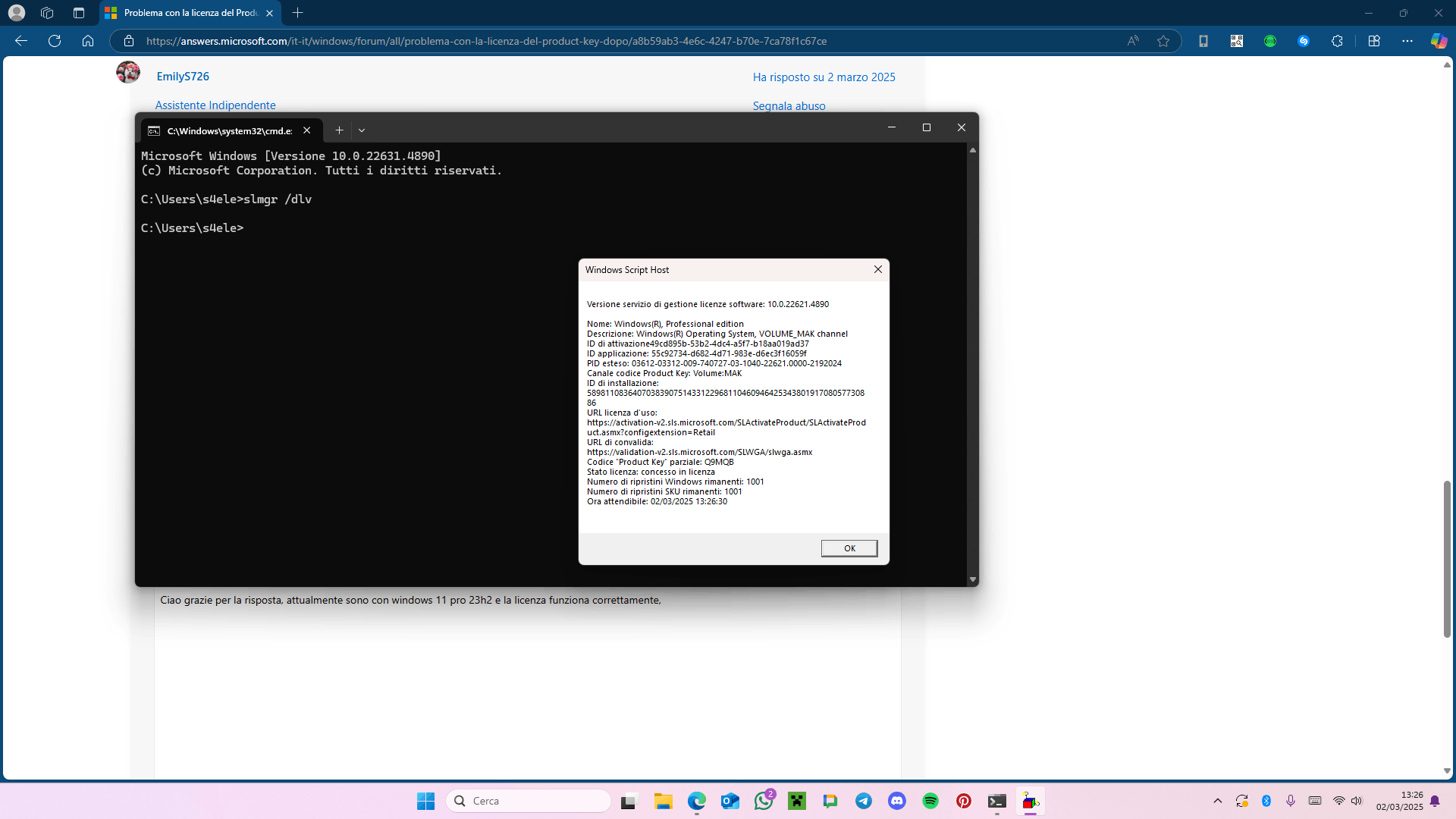
Task: Click EmilyS726 avatar picture
Action: (x=128, y=72)
